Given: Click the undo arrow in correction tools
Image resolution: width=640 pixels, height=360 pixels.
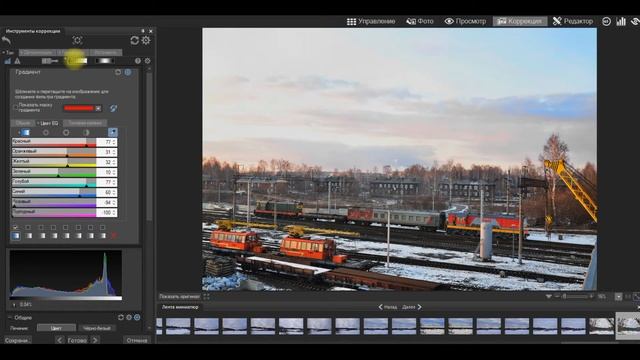Looking at the screenshot, I should click(x=6, y=40).
